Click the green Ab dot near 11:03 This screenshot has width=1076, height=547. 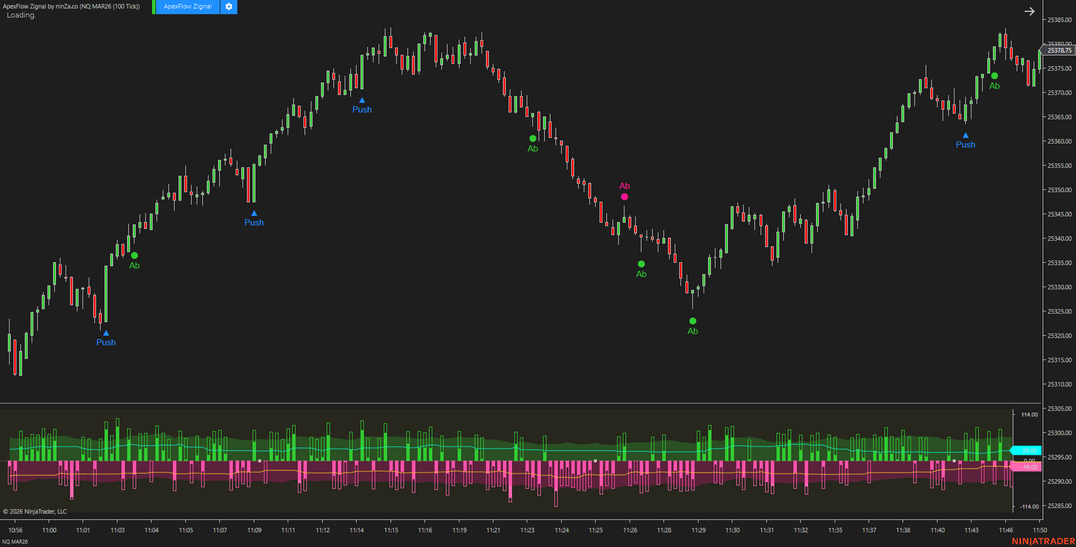coord(134,256)
